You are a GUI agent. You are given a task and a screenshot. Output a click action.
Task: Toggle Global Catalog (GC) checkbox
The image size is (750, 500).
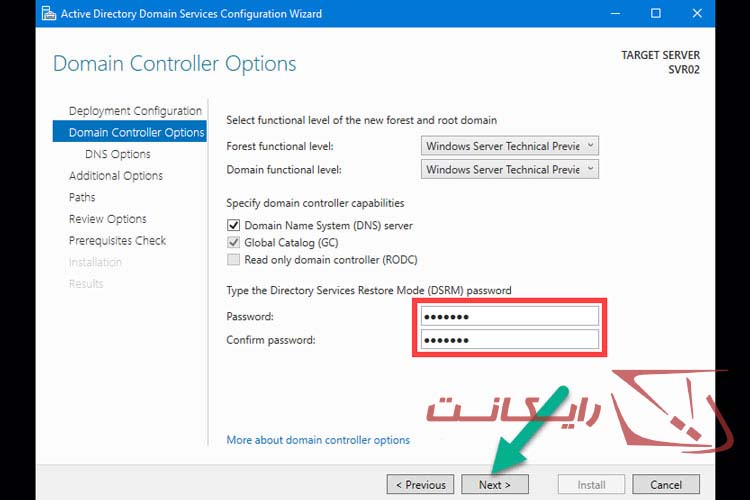pos(234,243)
